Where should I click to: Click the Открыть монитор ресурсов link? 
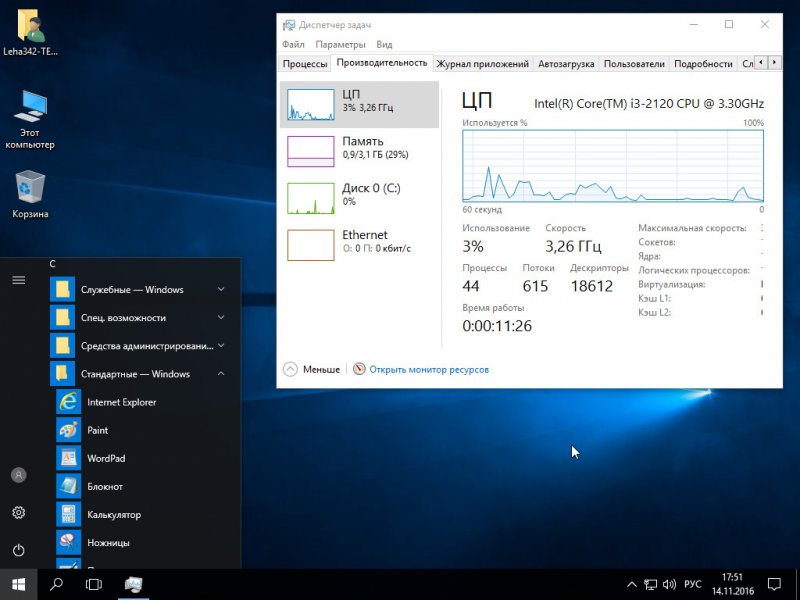429,369
